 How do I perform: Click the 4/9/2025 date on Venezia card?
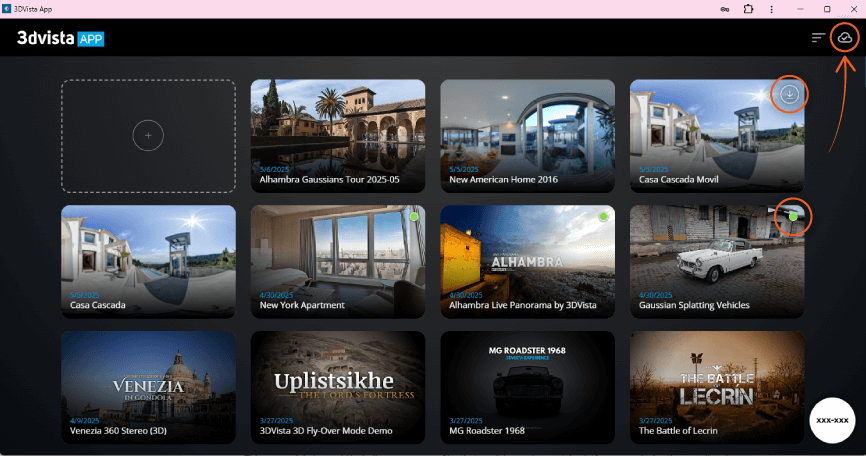85,421
